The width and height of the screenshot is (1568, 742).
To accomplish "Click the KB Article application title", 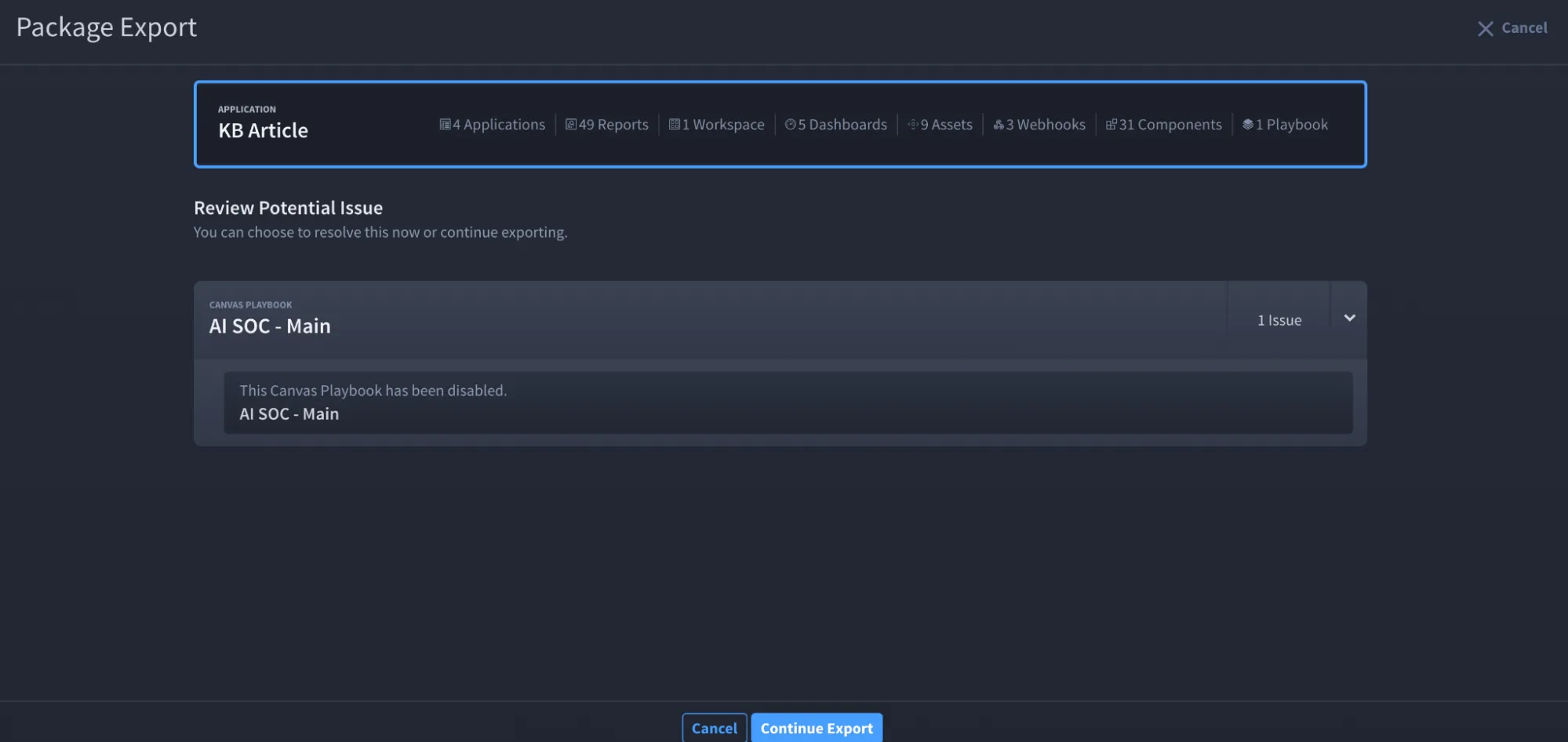I will click(263, 130).
